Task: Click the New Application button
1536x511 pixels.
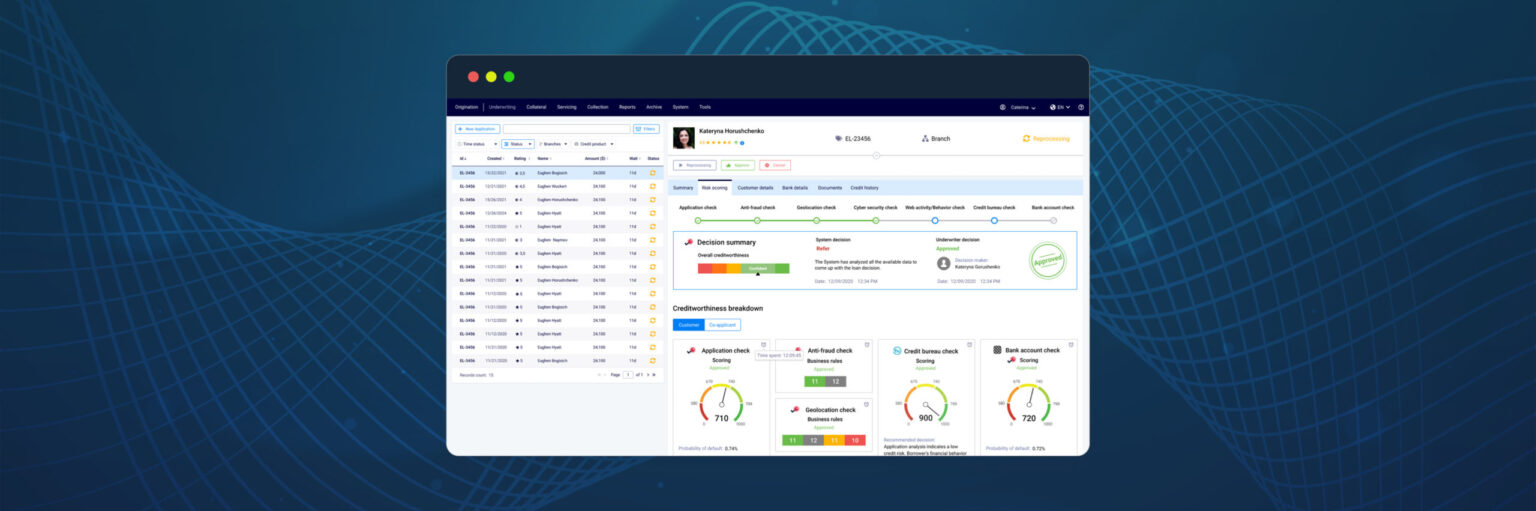Action: click(478, 129)
